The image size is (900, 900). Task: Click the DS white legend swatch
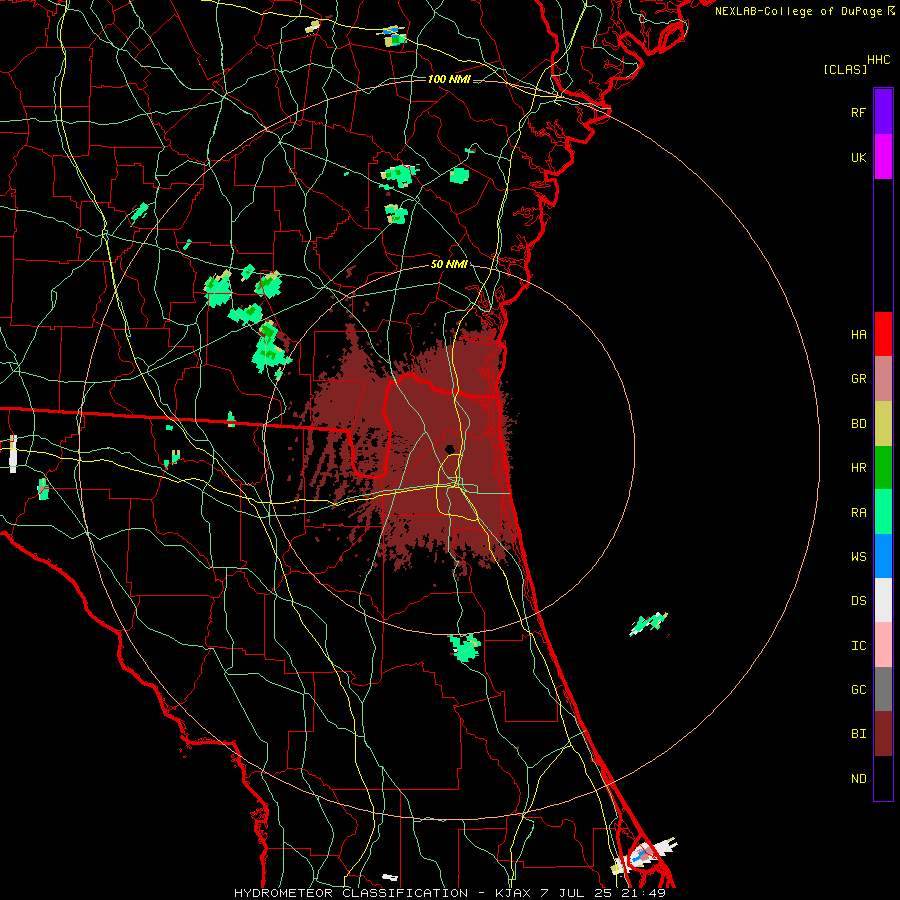[x=883, y=600]
